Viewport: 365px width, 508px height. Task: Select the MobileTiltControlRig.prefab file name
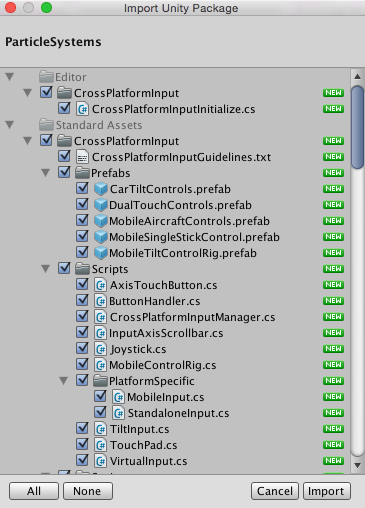pyautogui.click(x=183, y=253)
